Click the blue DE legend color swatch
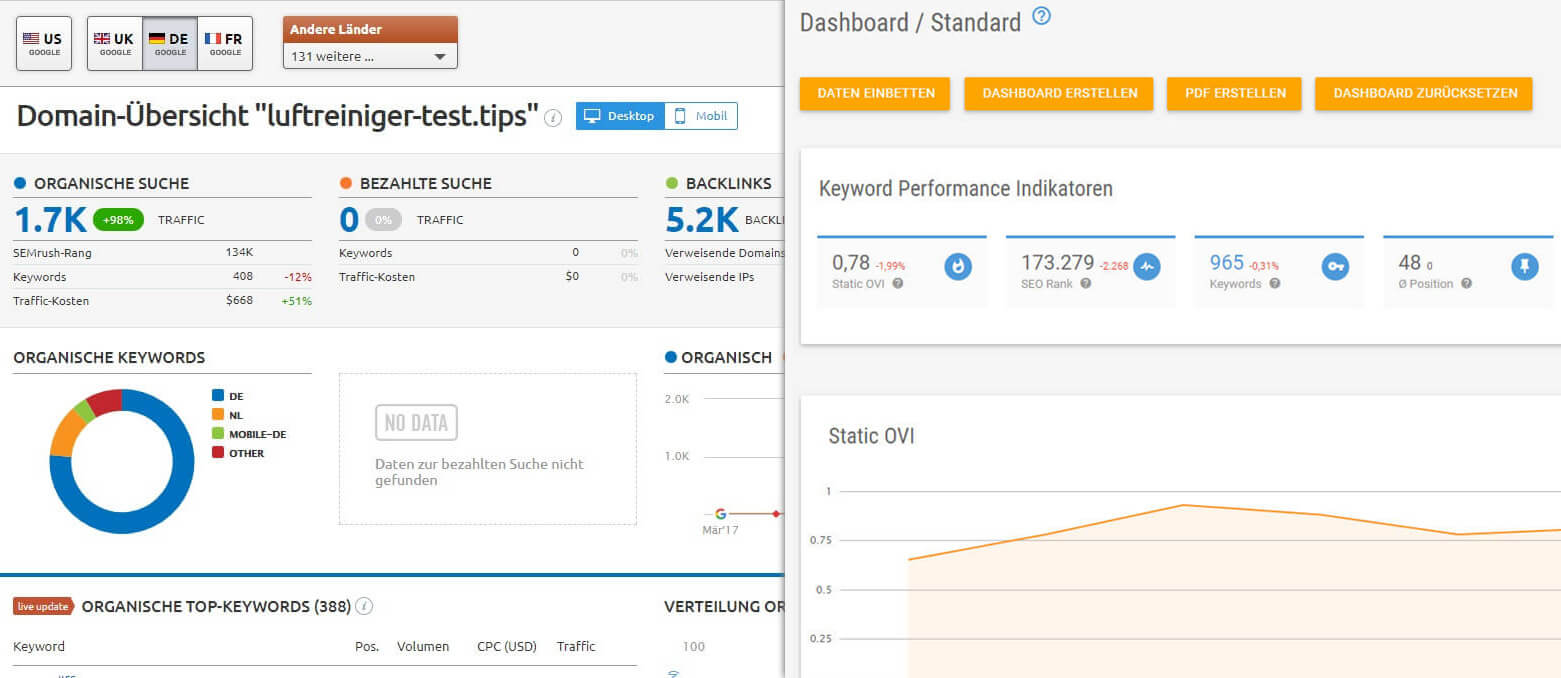 pyautogui.click(x=217, y=396)
